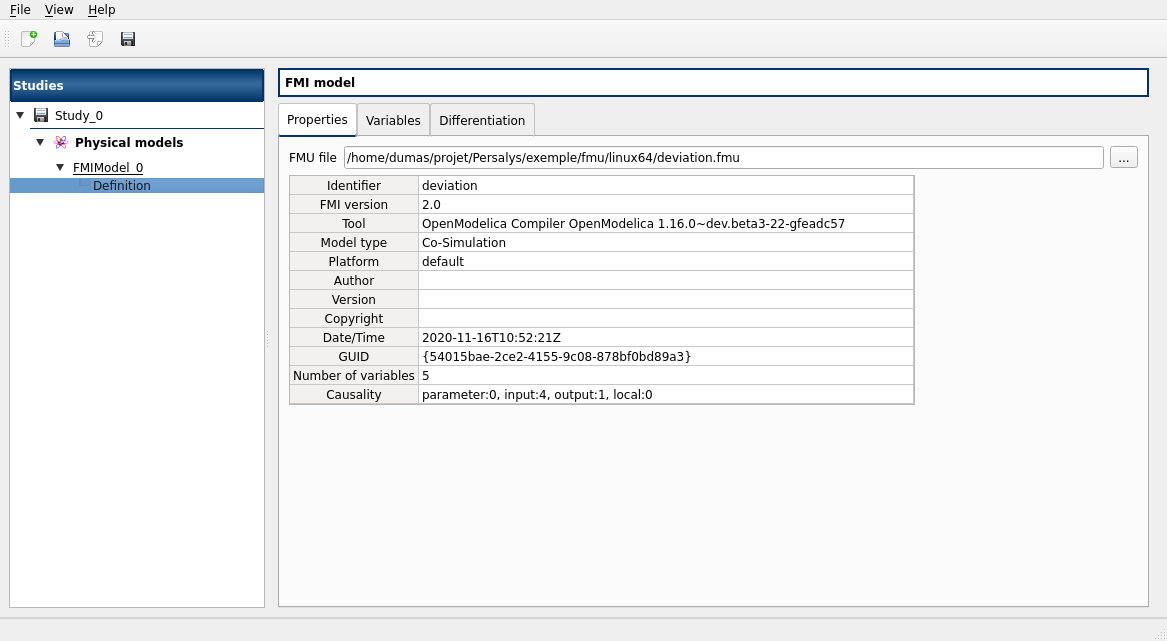Click the 'Tool' row label

[x=354, y=223]
